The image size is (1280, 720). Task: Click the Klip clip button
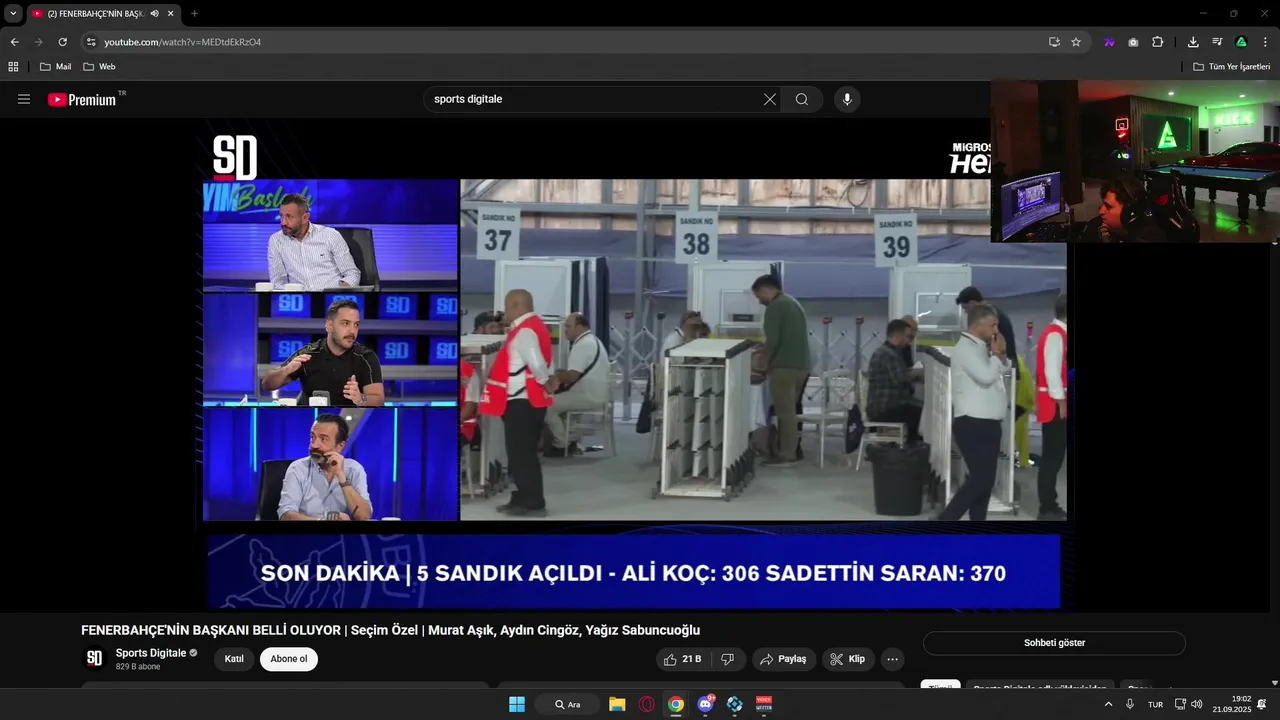point(848,659)
